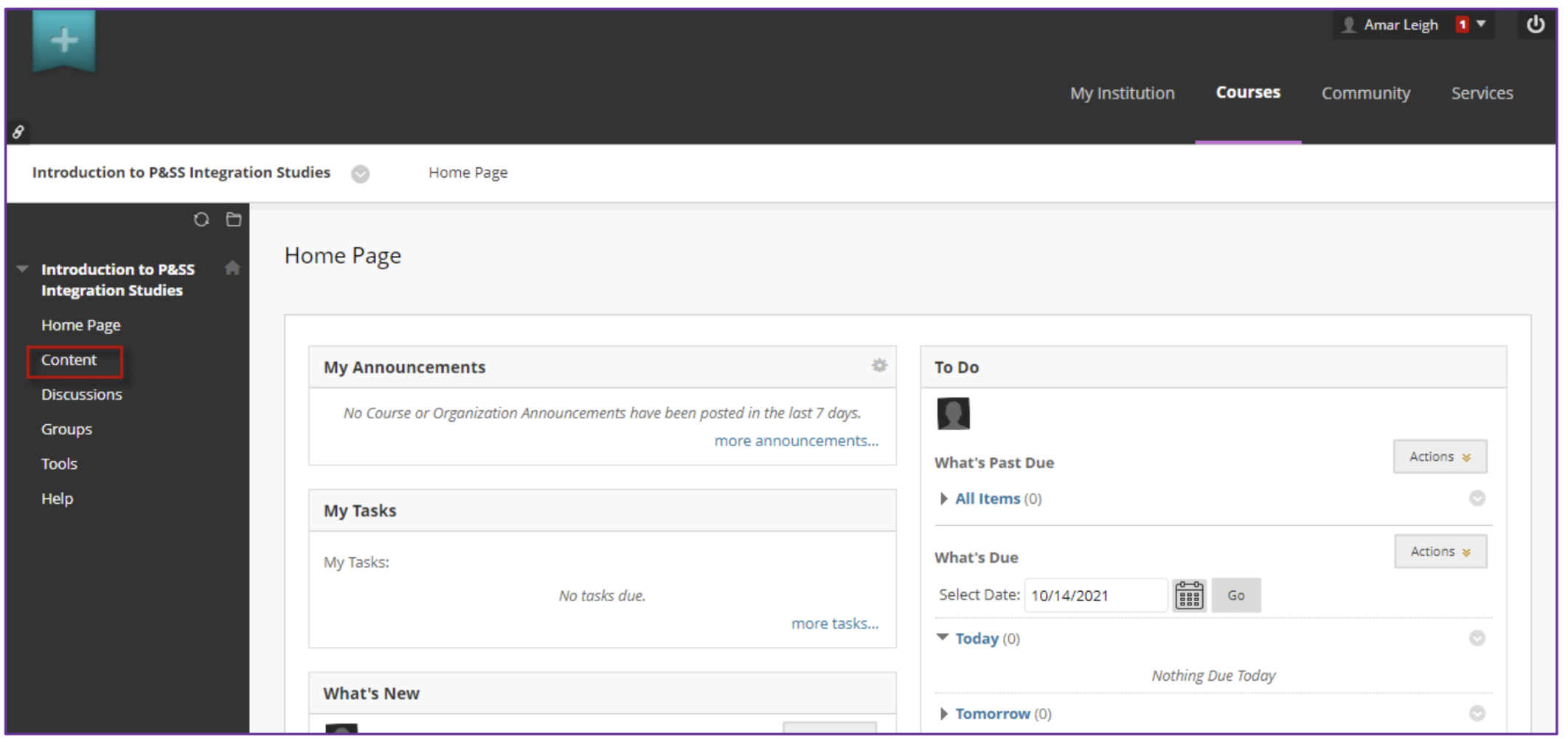
Task: Open the Services tab
Action: 1482,93
